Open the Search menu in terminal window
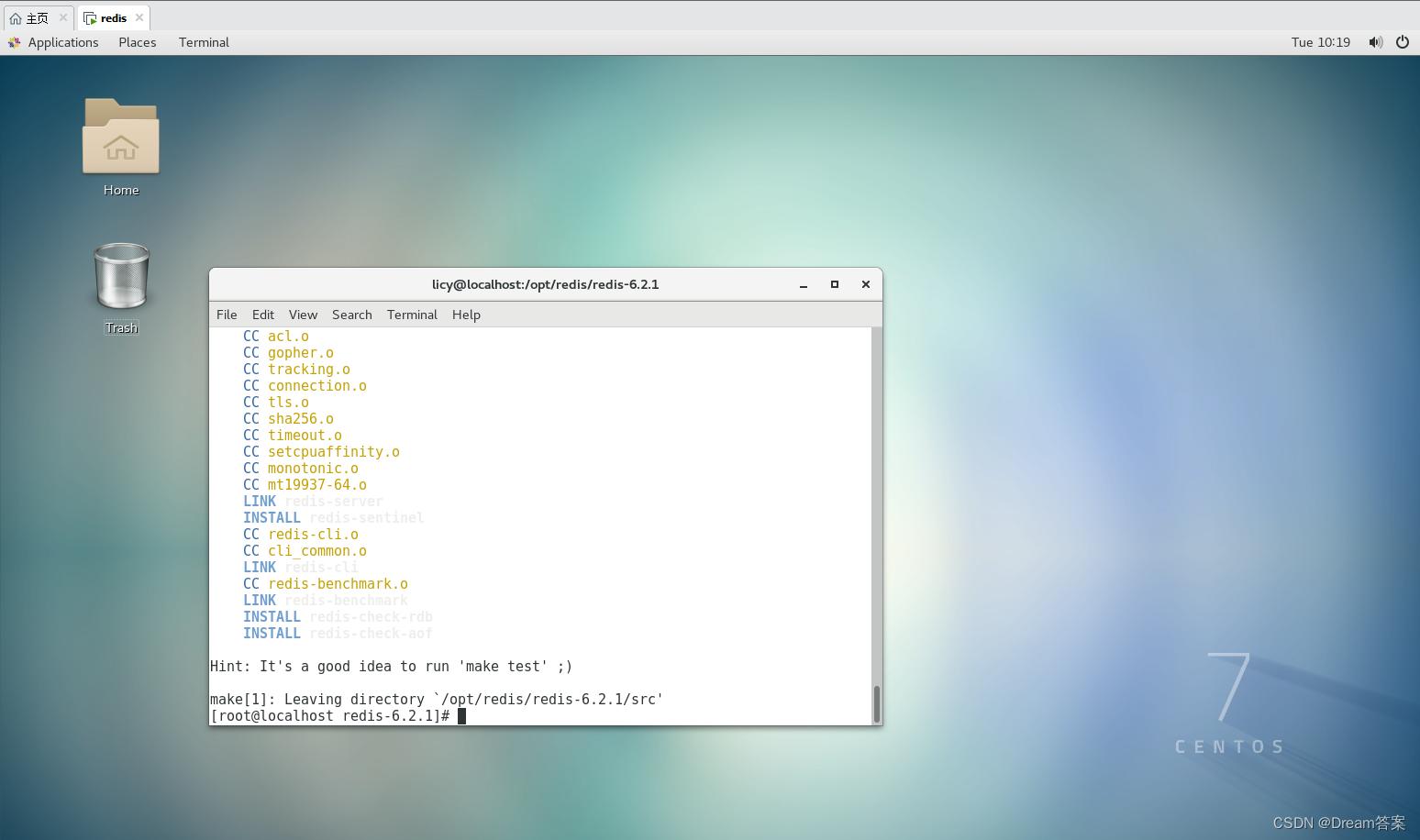 pyautogui.click(x=352, y=315)
